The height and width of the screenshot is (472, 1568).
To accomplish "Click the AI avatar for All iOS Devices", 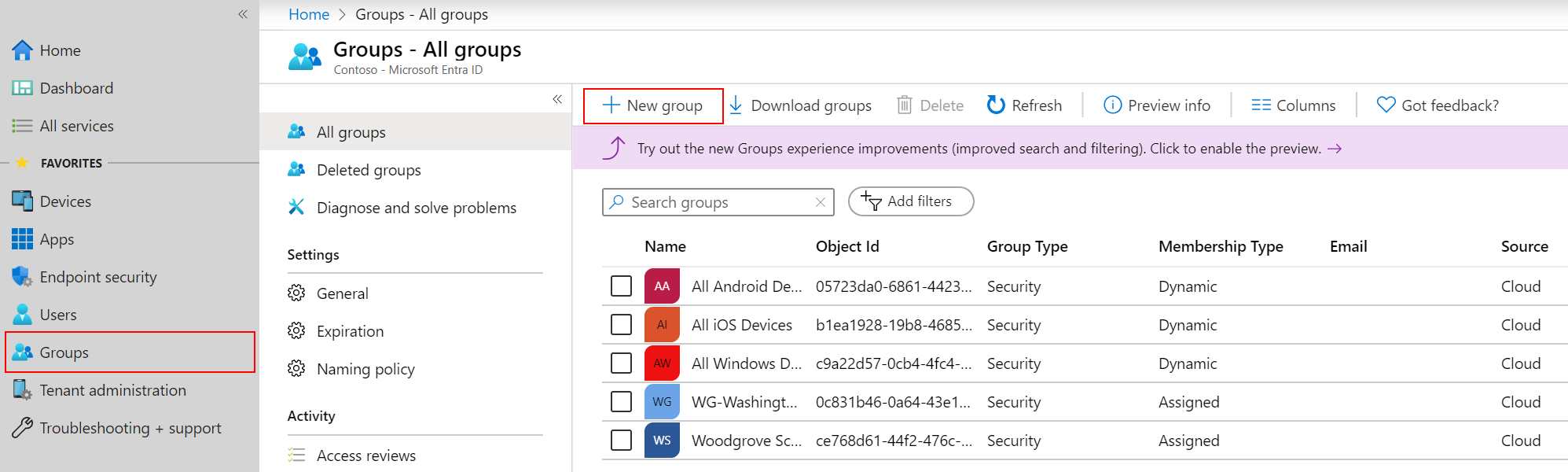I will click(x=662, y=325).
